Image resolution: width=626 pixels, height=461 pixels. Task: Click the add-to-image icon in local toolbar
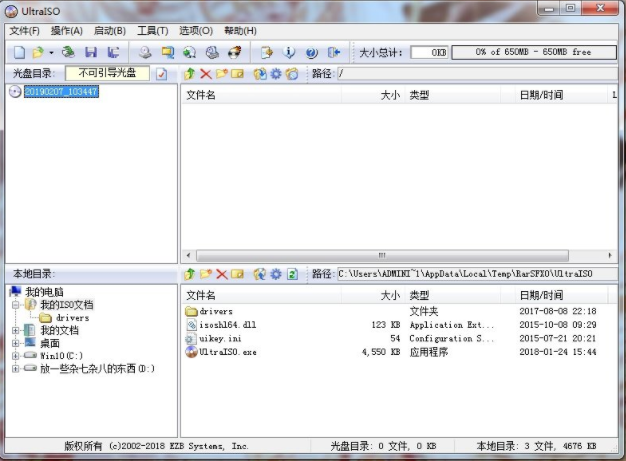(260, 274)
